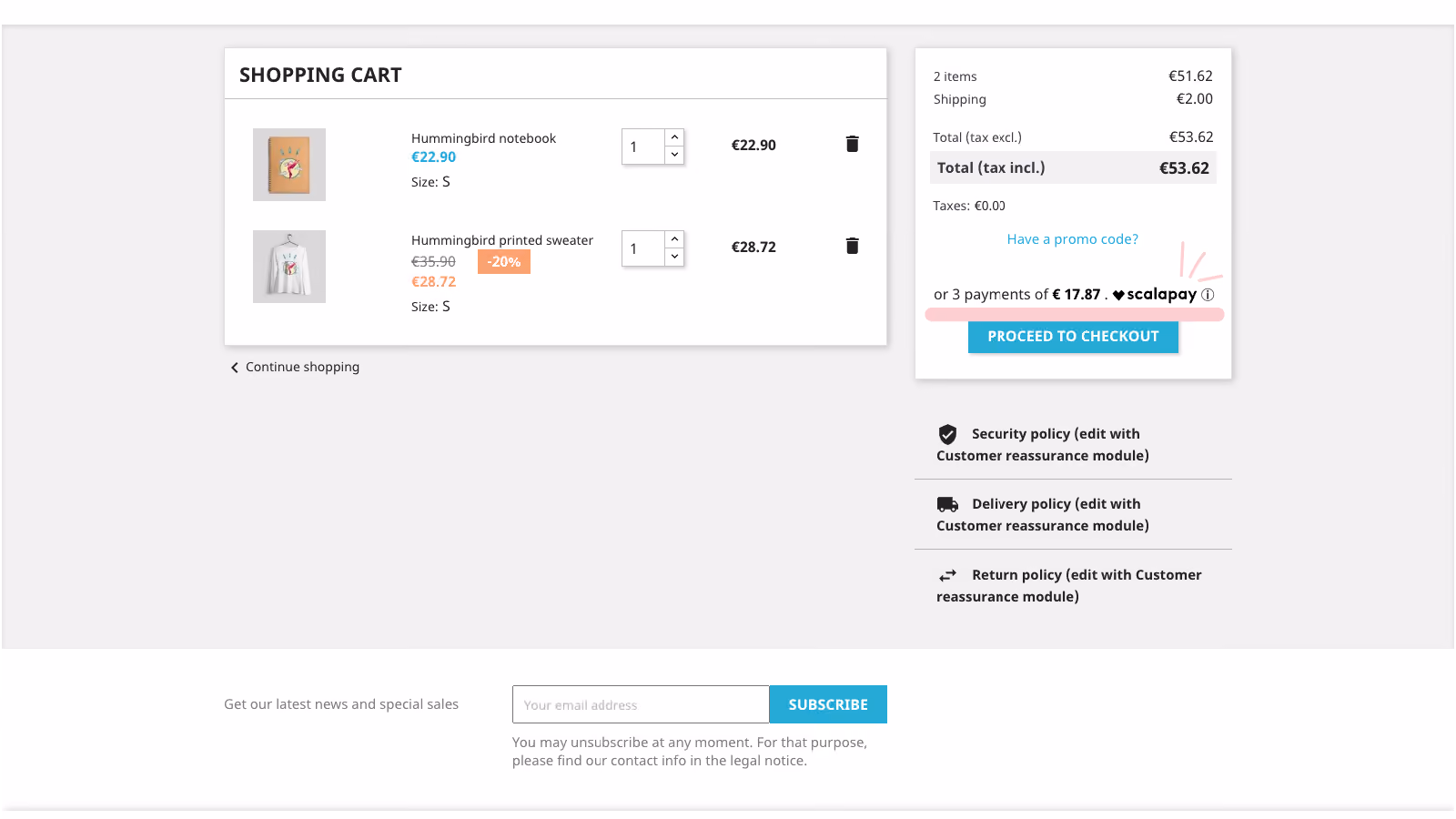Viewport: 1456px width, 819px height.
Task: Click the Shipping cost €2.00
Action: pyautogui.click(x=1195, y=98)
